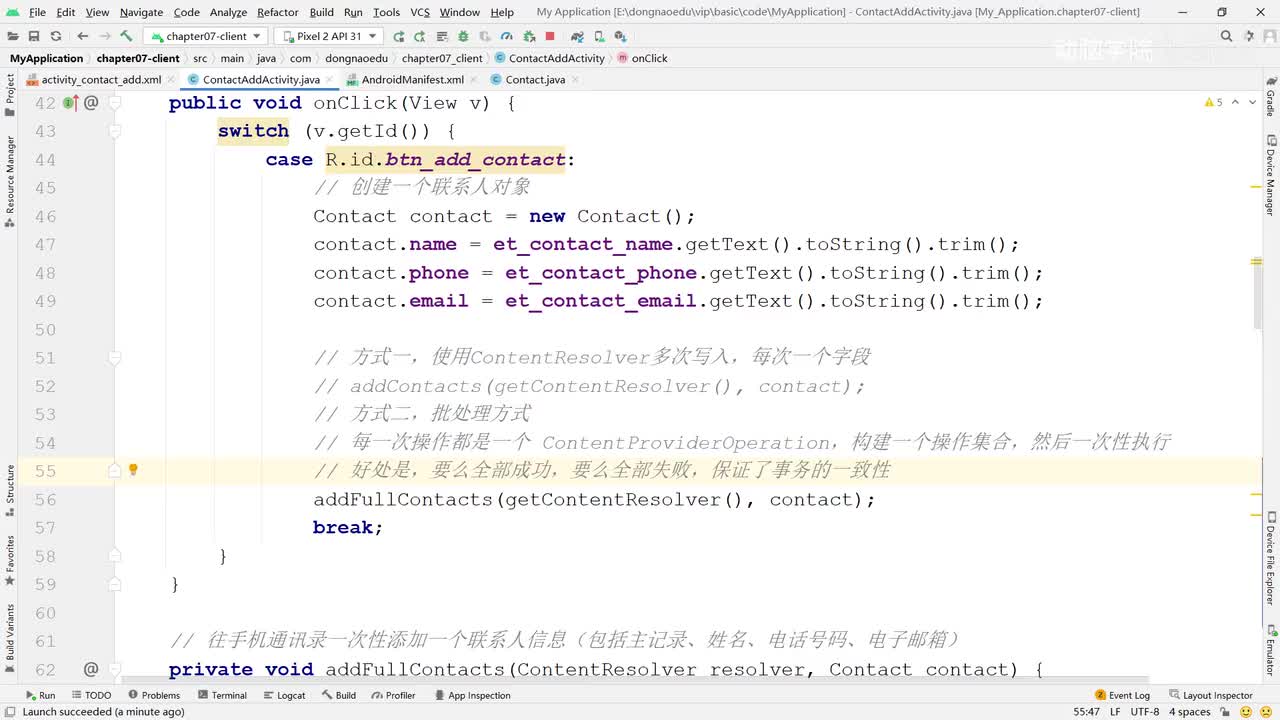Open IDE settings and updates icon

pos(1247,36)
